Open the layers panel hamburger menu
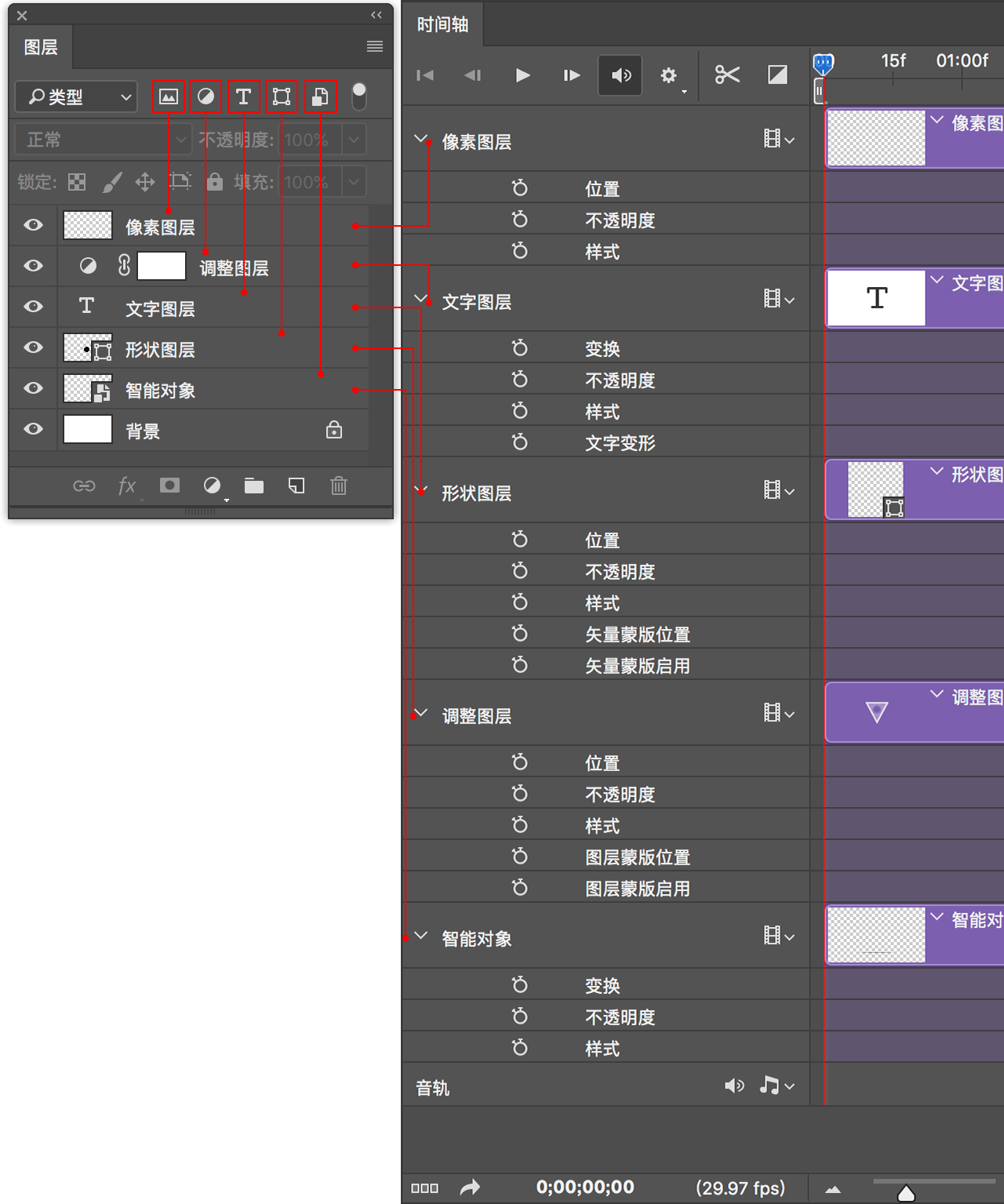Viewport: 1004px width, 1204px height. pyautogui.click(x=375, y=46)
